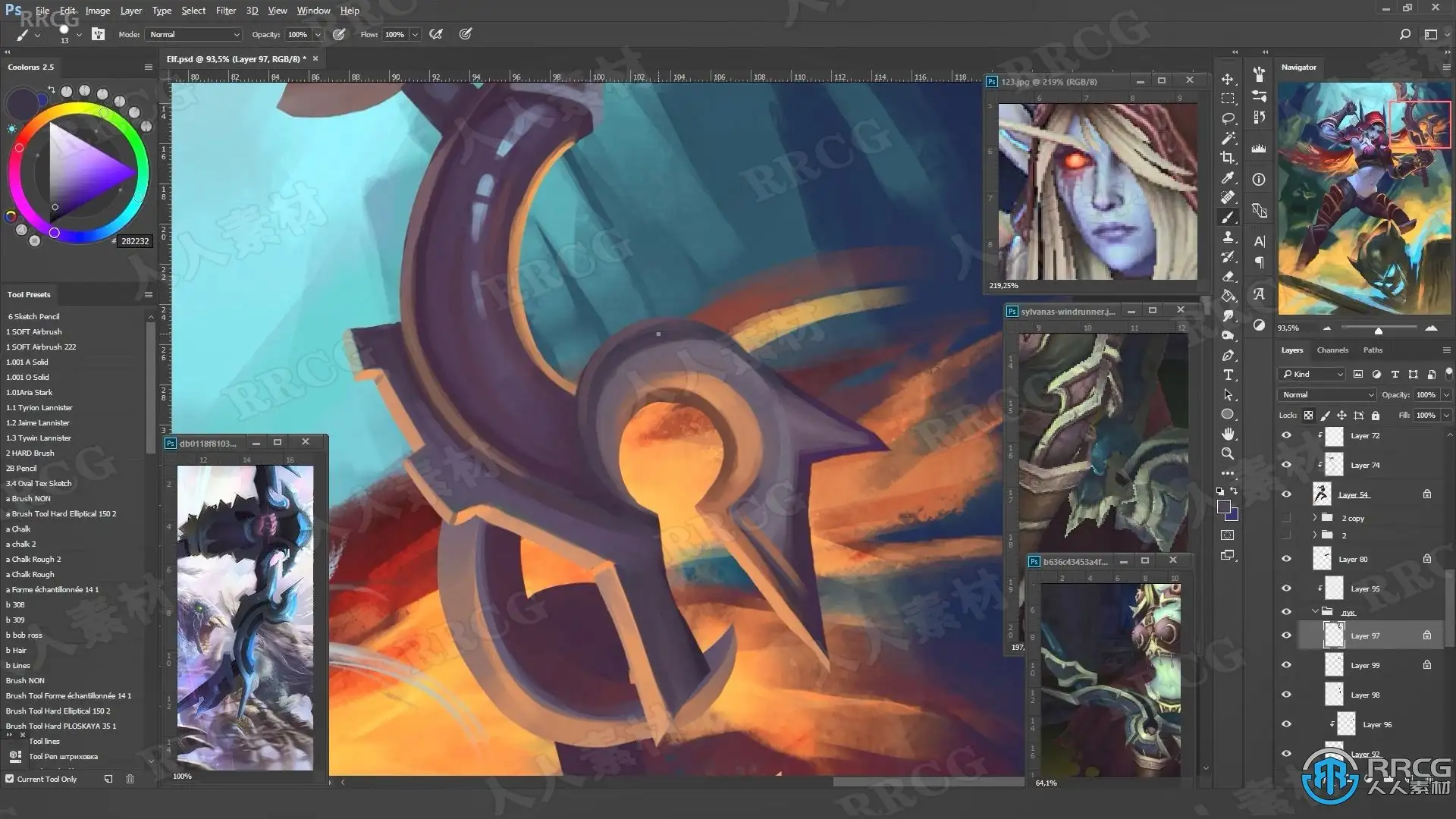Show the '2 copy' group visibility

[1286, 519]
